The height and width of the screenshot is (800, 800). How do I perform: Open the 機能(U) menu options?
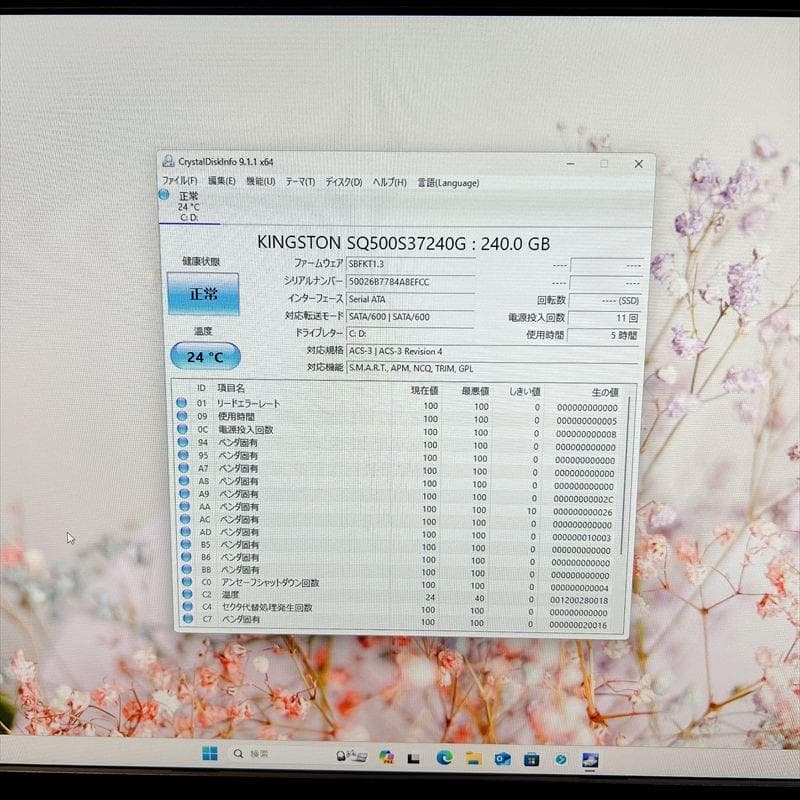coord(262,182)
